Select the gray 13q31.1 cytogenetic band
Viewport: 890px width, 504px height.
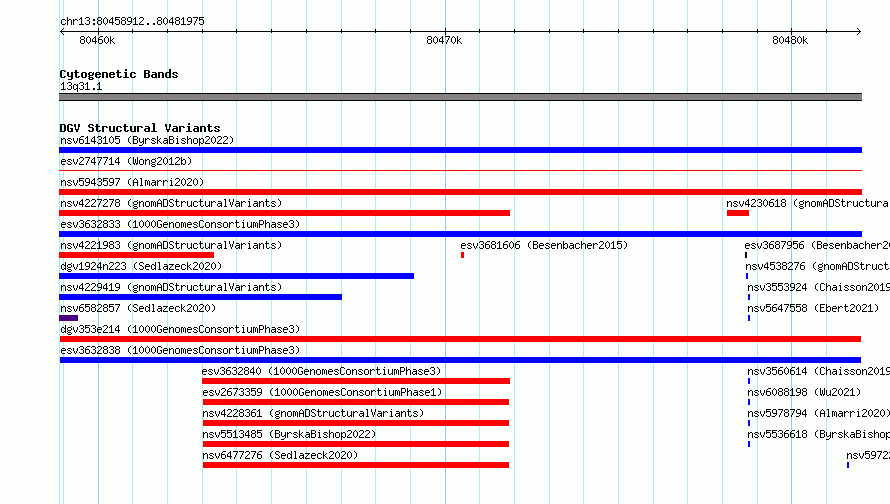[x=460, y=97]
